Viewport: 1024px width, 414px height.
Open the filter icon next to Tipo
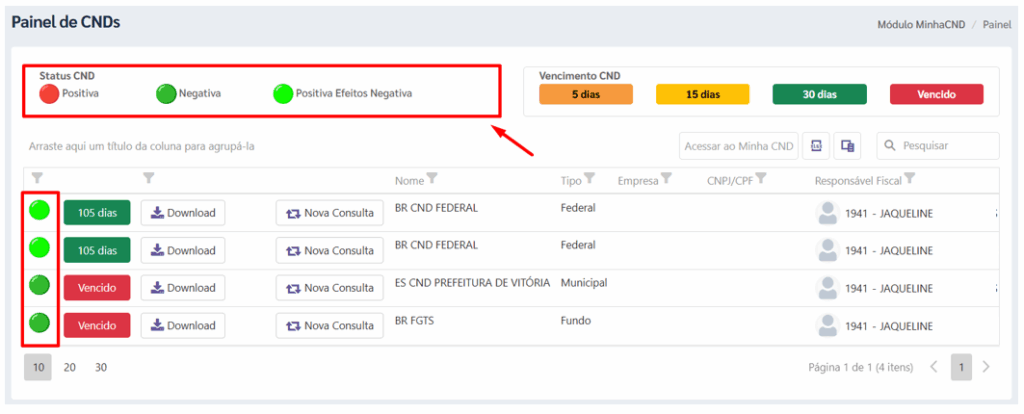[589, 179]
